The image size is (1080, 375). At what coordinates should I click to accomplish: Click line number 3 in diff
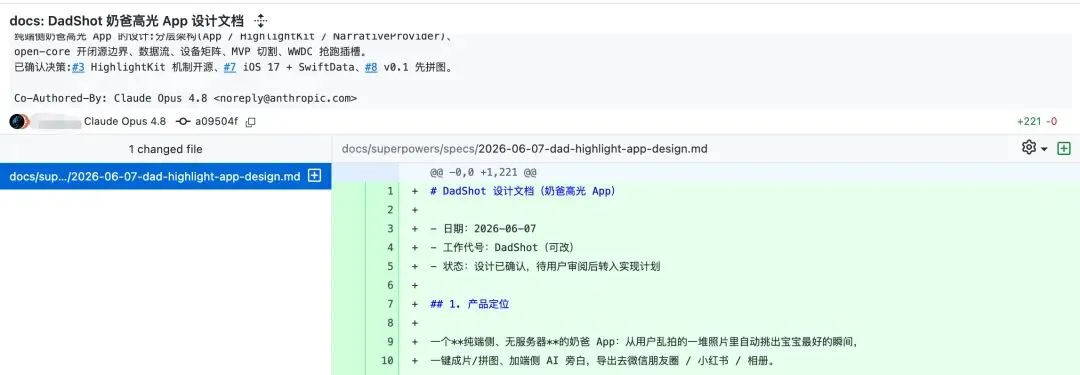tap(390, 229)
